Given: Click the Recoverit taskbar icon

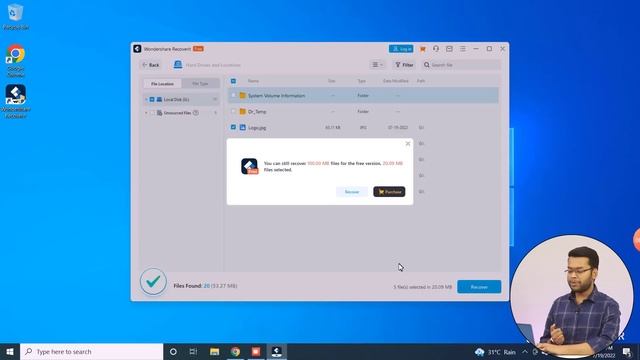Looking at the screenshot, I should (277, 351).
